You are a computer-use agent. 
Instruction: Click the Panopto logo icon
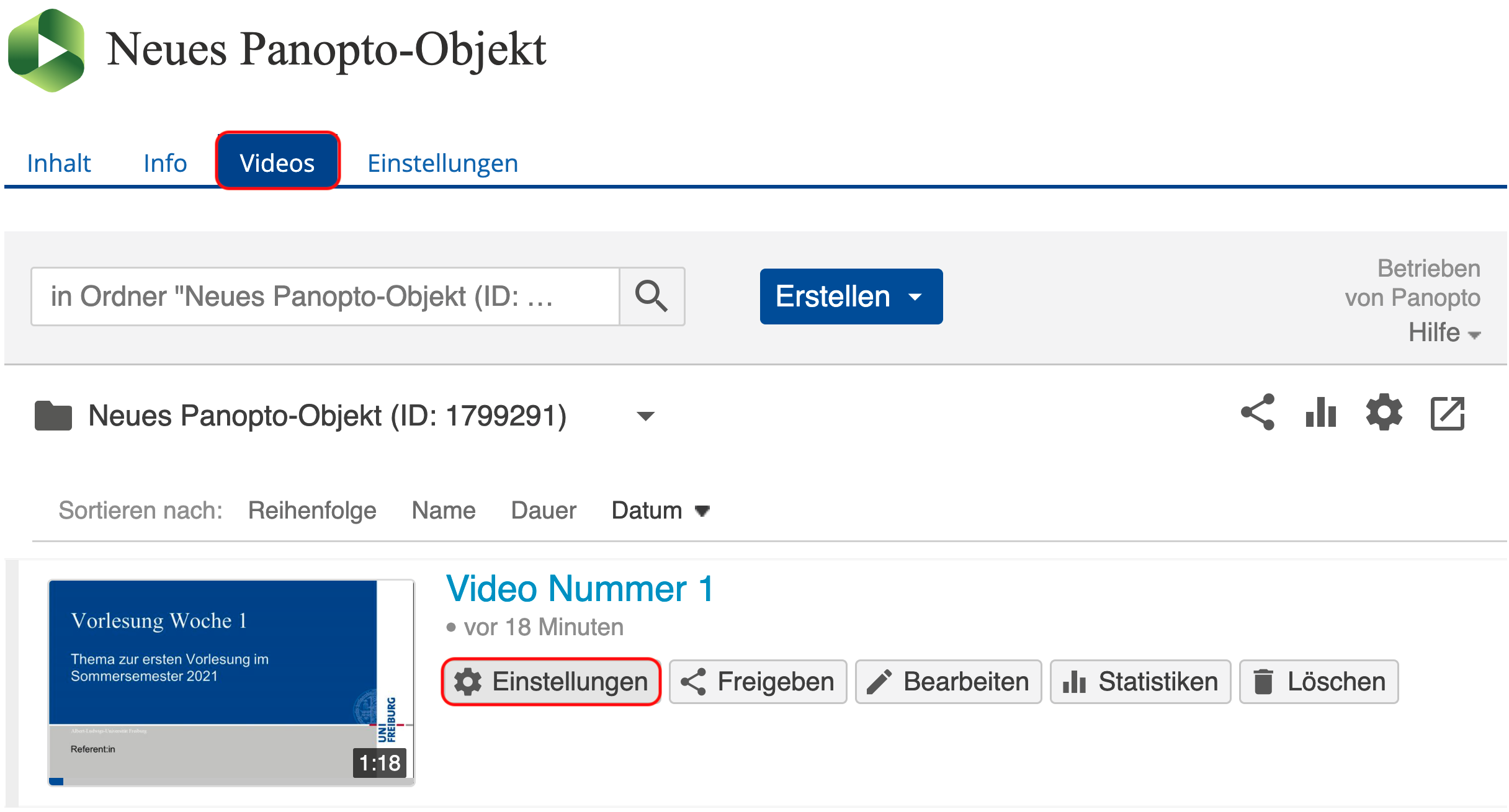point(46,50)
